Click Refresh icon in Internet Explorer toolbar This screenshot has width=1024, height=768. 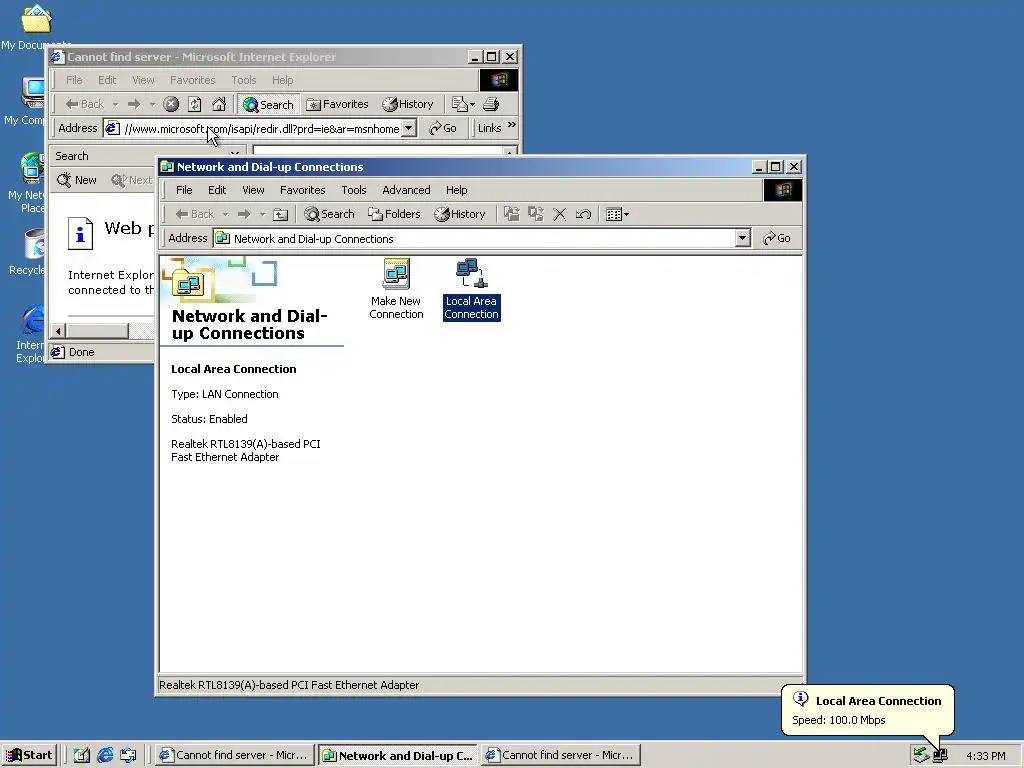click(195, 104)
